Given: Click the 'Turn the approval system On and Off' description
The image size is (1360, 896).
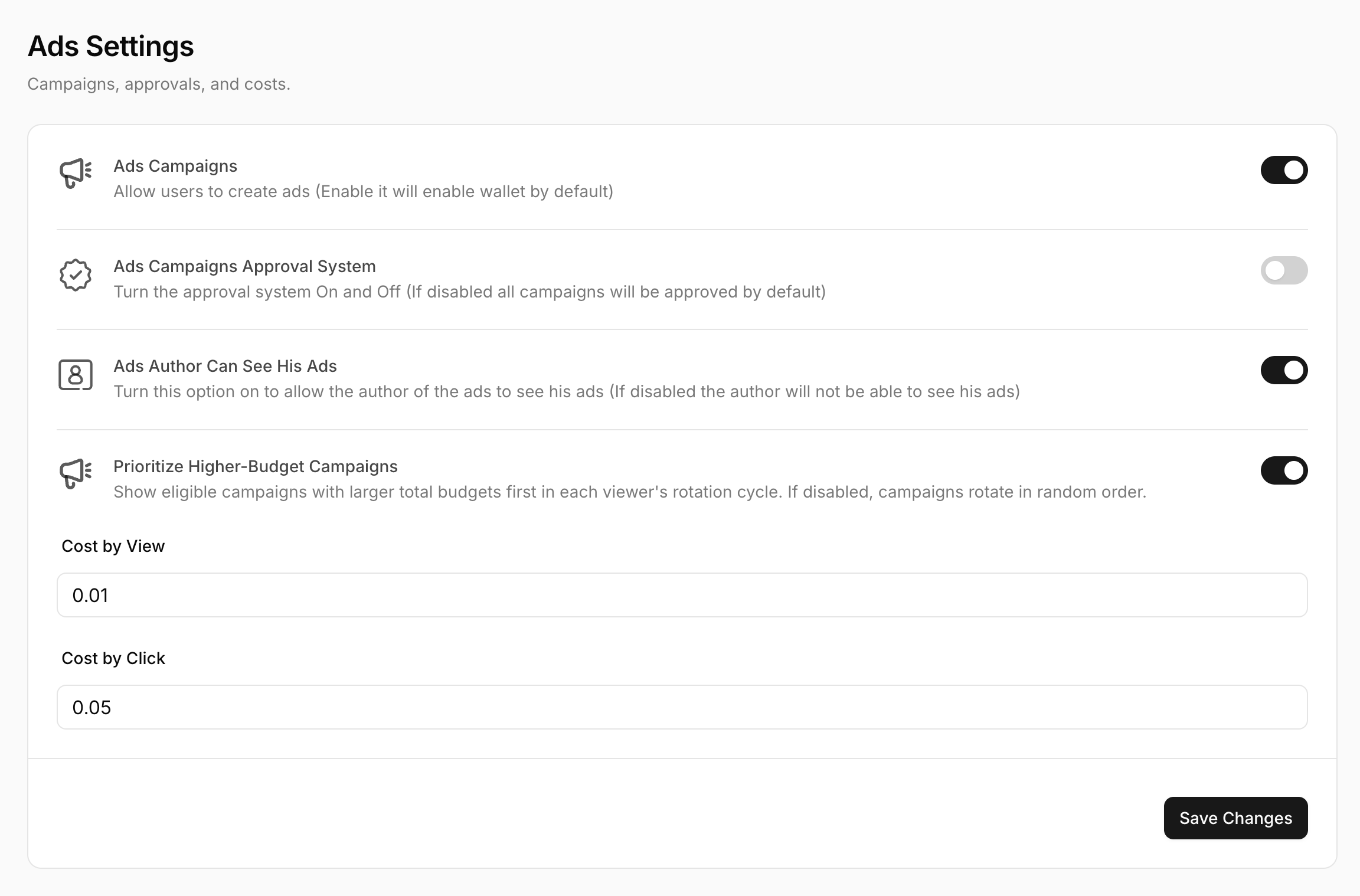Looking at the screenshot, I should 470,292.
